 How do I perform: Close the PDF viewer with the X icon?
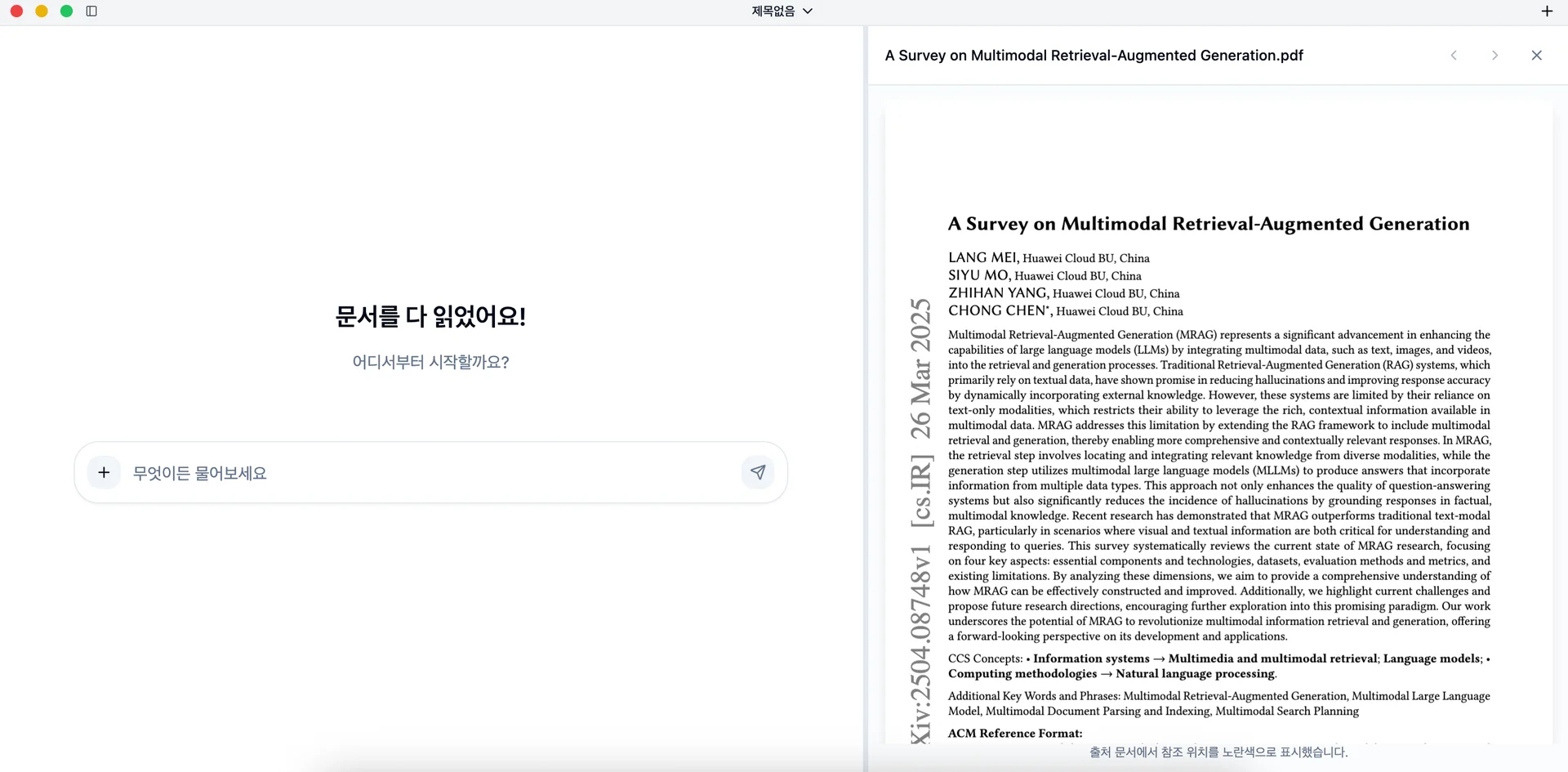click(x=1536, y=56)
